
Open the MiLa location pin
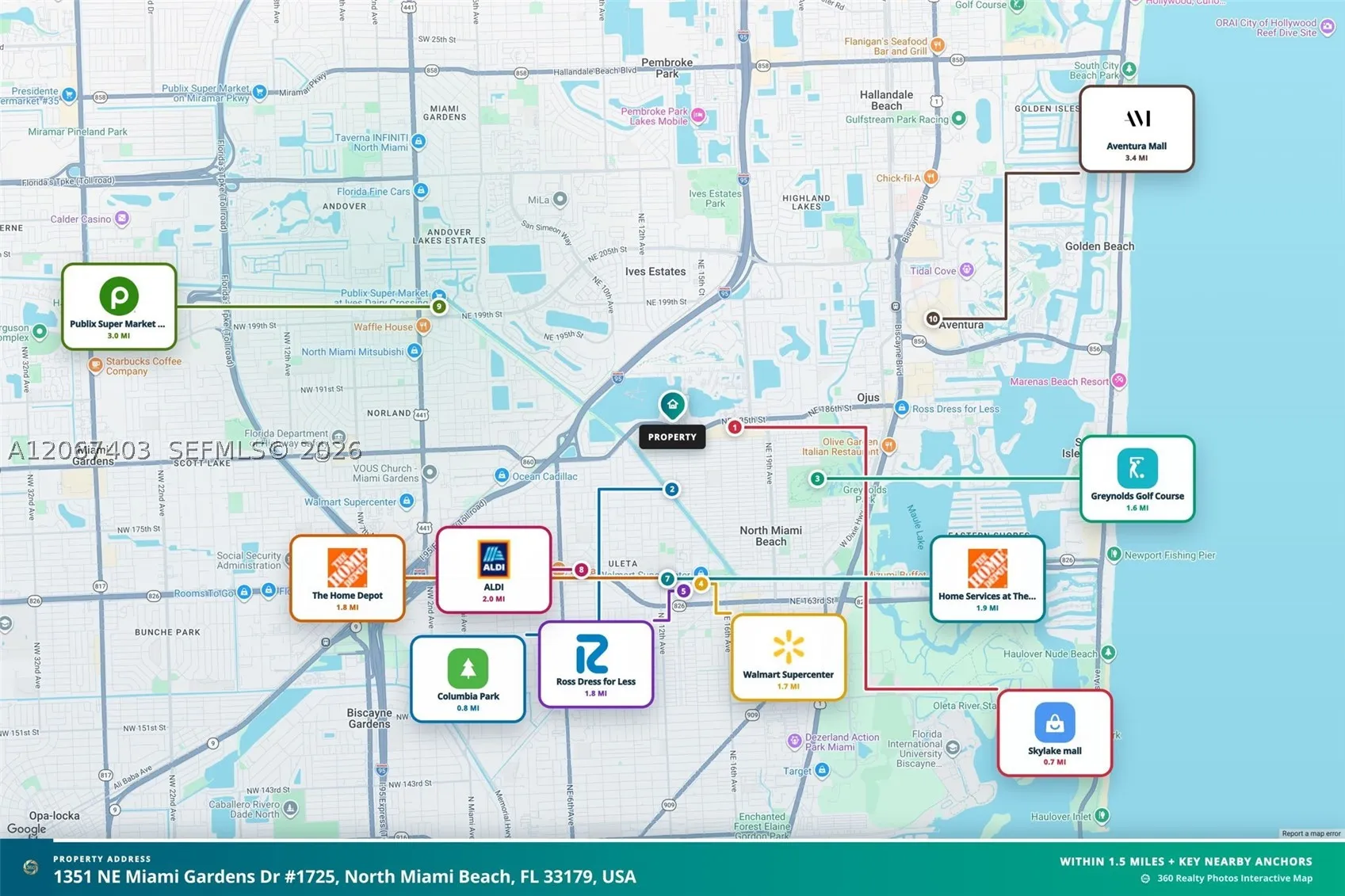pyautogui.click(x=560, y=199)
